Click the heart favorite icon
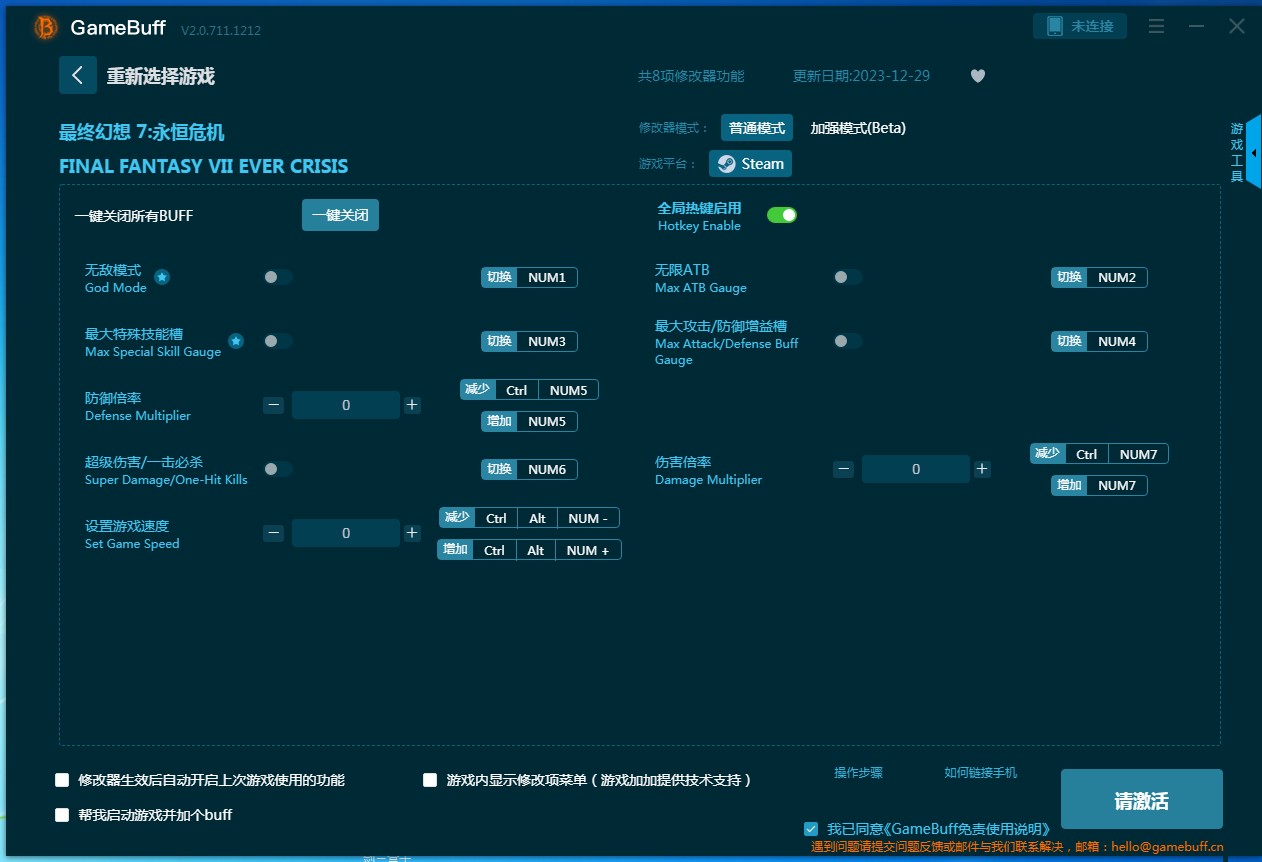The image size is (1262, 862). (x=978, y=76)
